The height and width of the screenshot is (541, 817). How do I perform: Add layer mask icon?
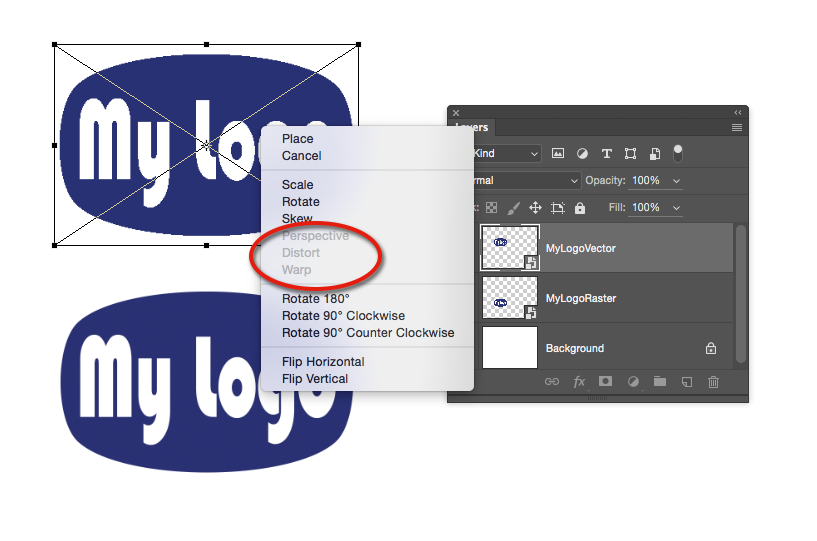pyautogui.click(x=605, y=382)
